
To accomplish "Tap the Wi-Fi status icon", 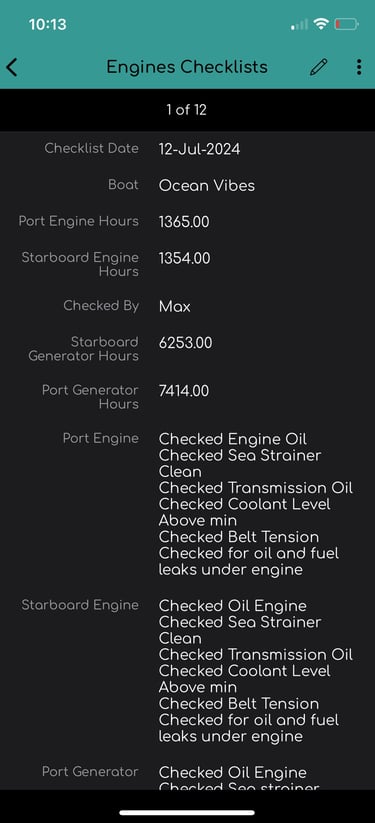I will (320, 24).
